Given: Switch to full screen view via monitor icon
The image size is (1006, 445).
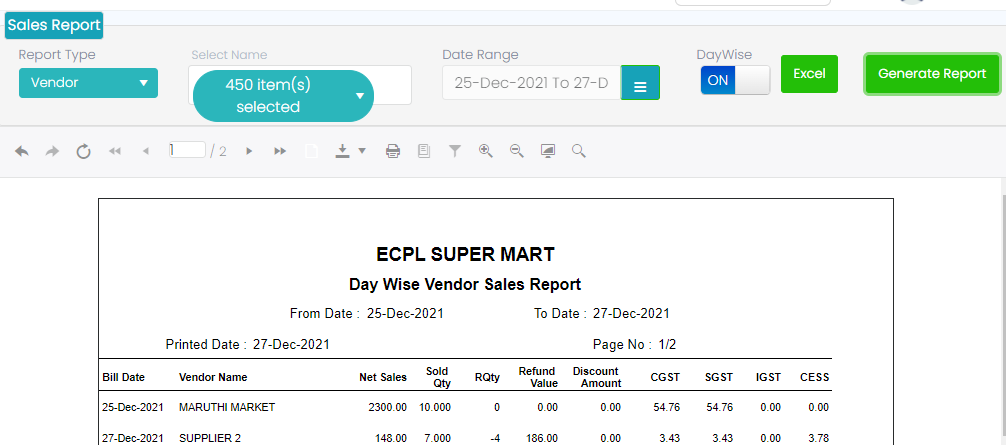Looking at the screenshot, I should [x=548, y=151].
